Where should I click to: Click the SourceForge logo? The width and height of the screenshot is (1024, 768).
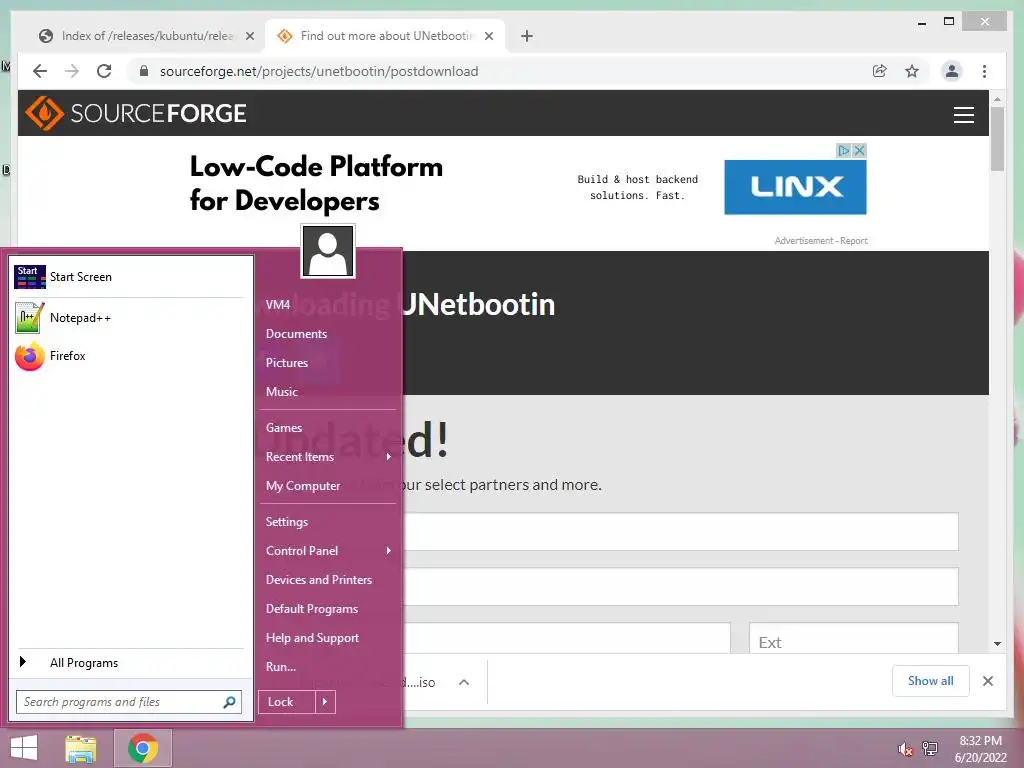coord(136,113)
